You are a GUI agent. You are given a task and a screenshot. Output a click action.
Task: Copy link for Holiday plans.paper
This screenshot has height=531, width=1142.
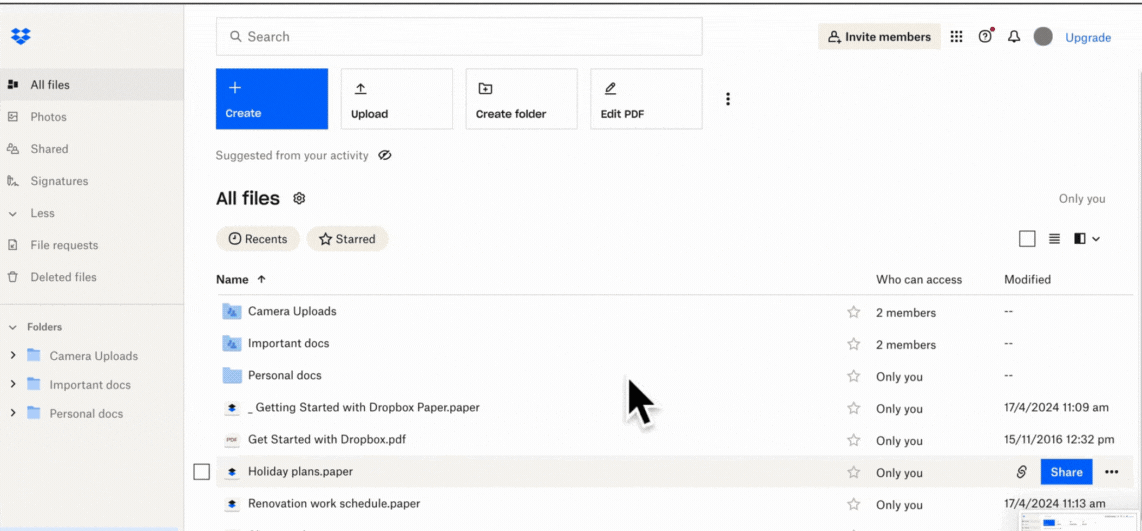click(1021, 472)
